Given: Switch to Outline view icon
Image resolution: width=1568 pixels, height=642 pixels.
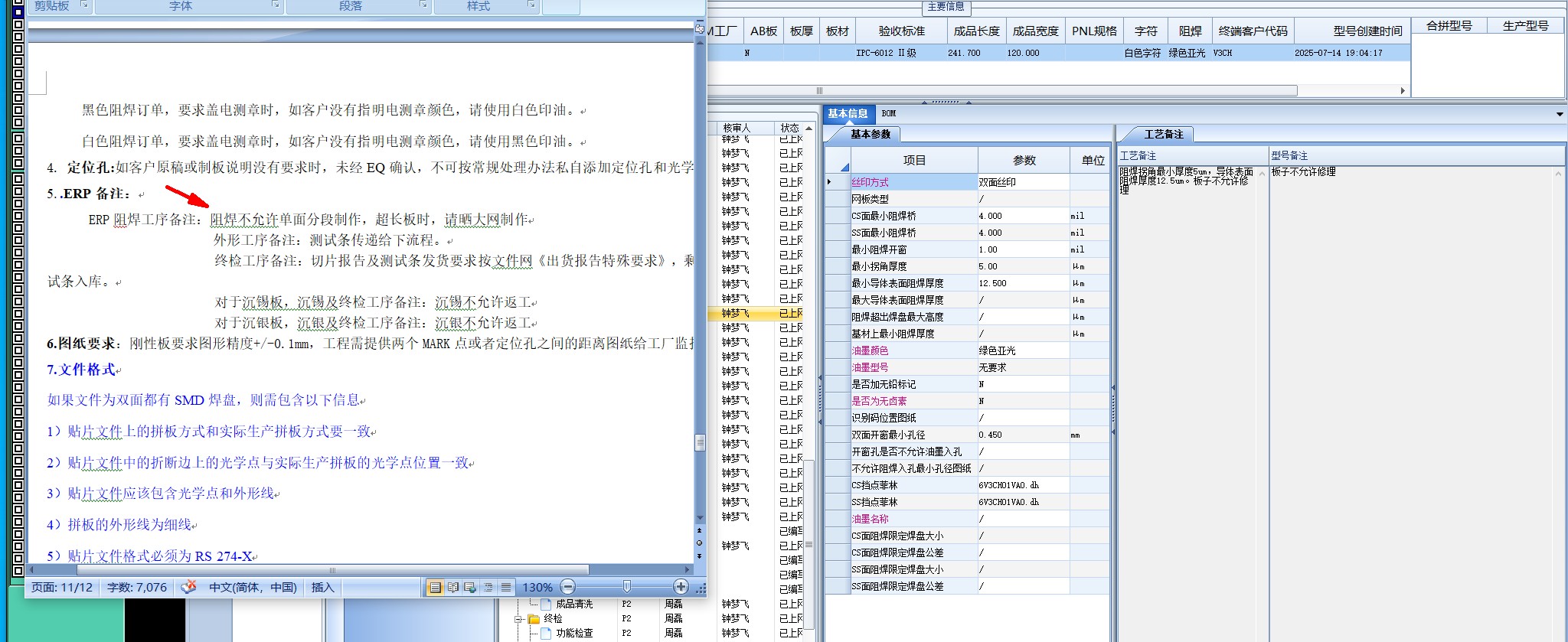Looking at the screenshot, I should 488,587.
